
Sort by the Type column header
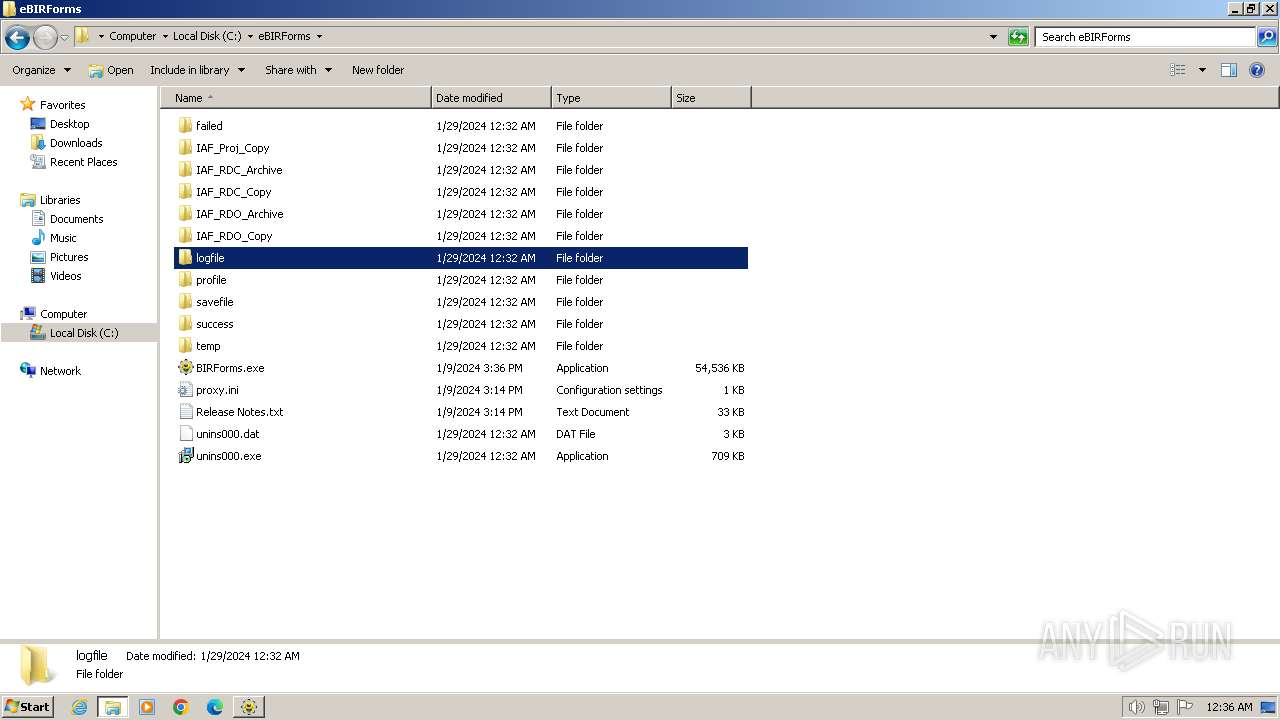611,98
